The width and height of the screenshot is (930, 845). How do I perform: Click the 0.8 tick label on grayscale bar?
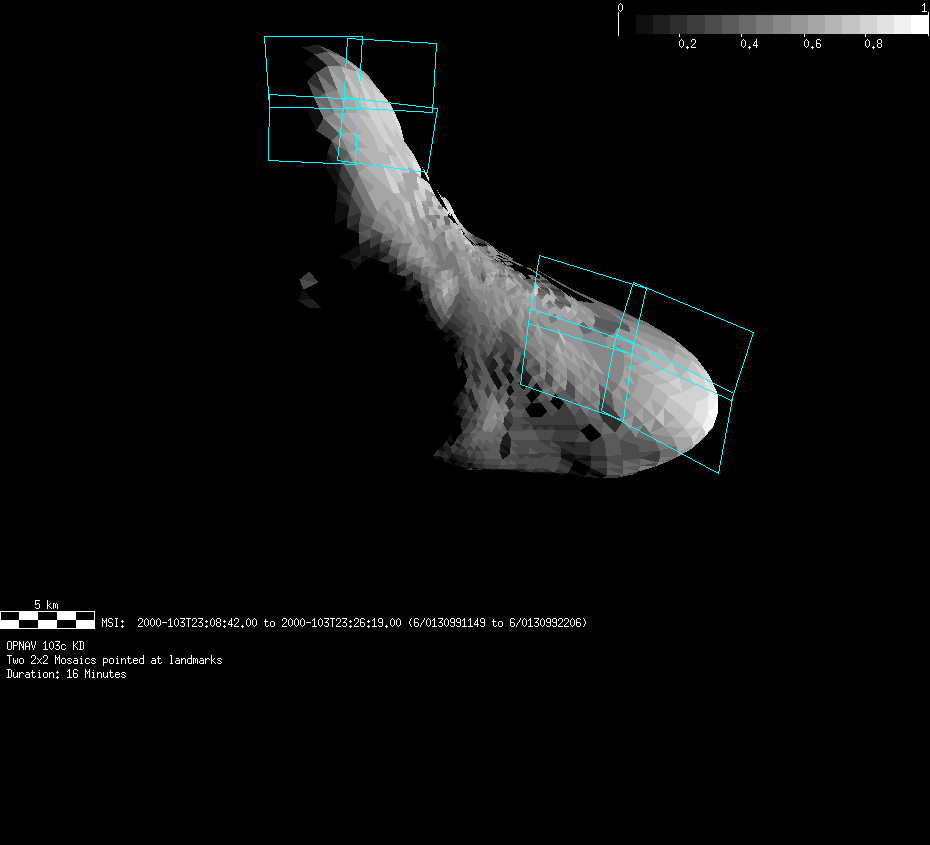[x=873, y=45]
